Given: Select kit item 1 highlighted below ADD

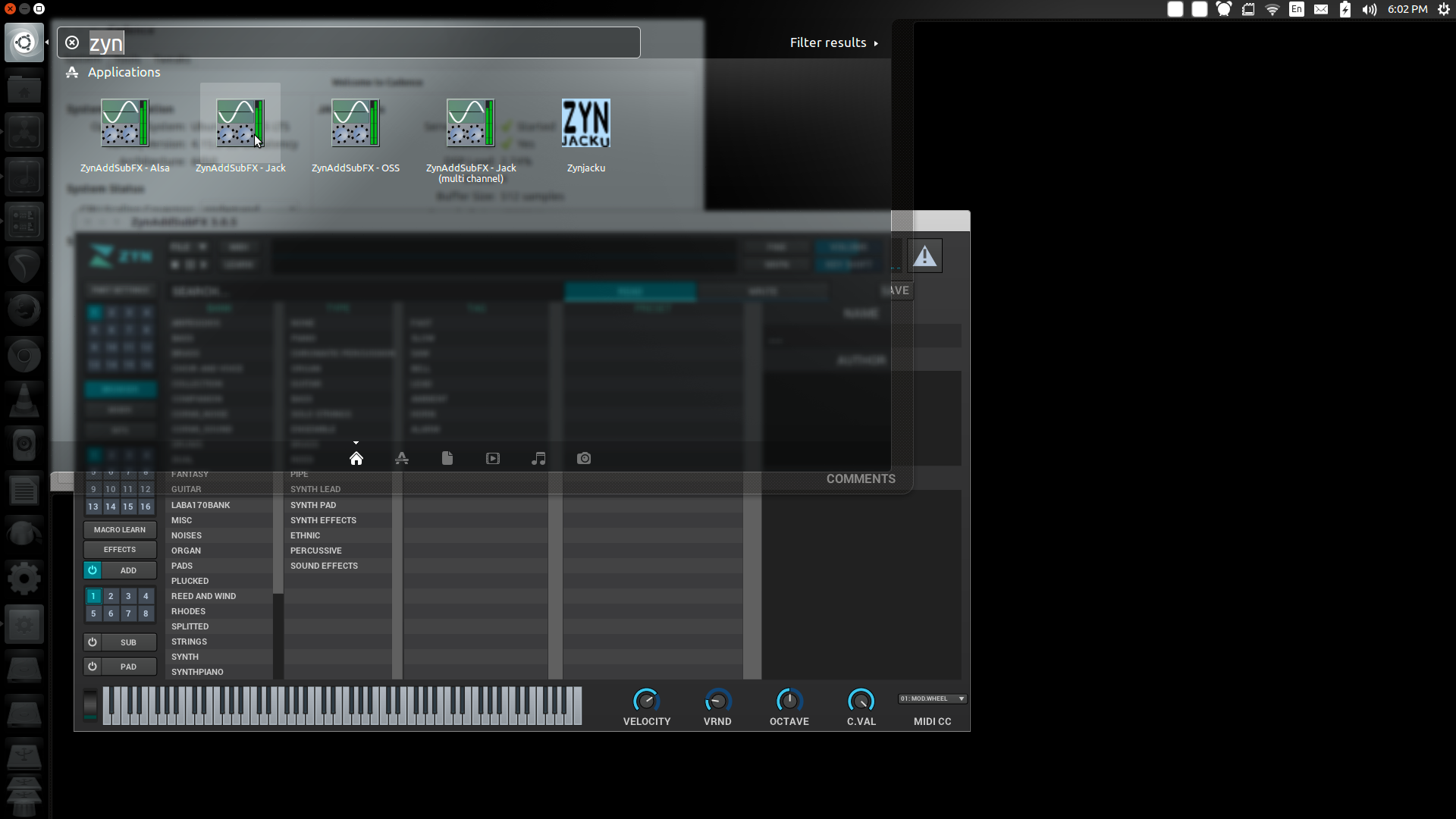Looking at the screenshot, I should tap(93, 596).
